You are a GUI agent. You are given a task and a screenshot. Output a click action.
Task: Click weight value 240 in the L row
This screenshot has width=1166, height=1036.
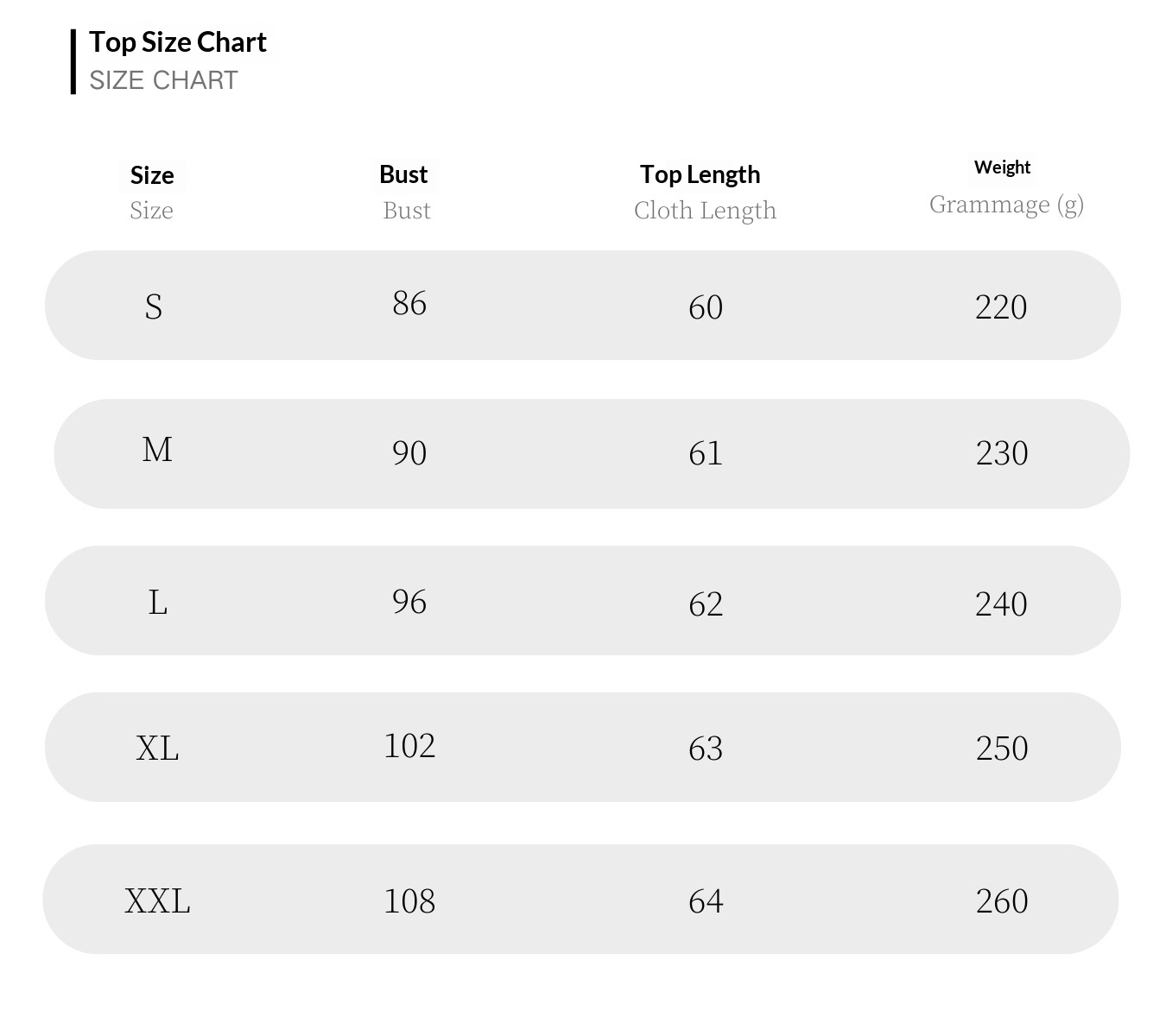[x=1001, y=604]
